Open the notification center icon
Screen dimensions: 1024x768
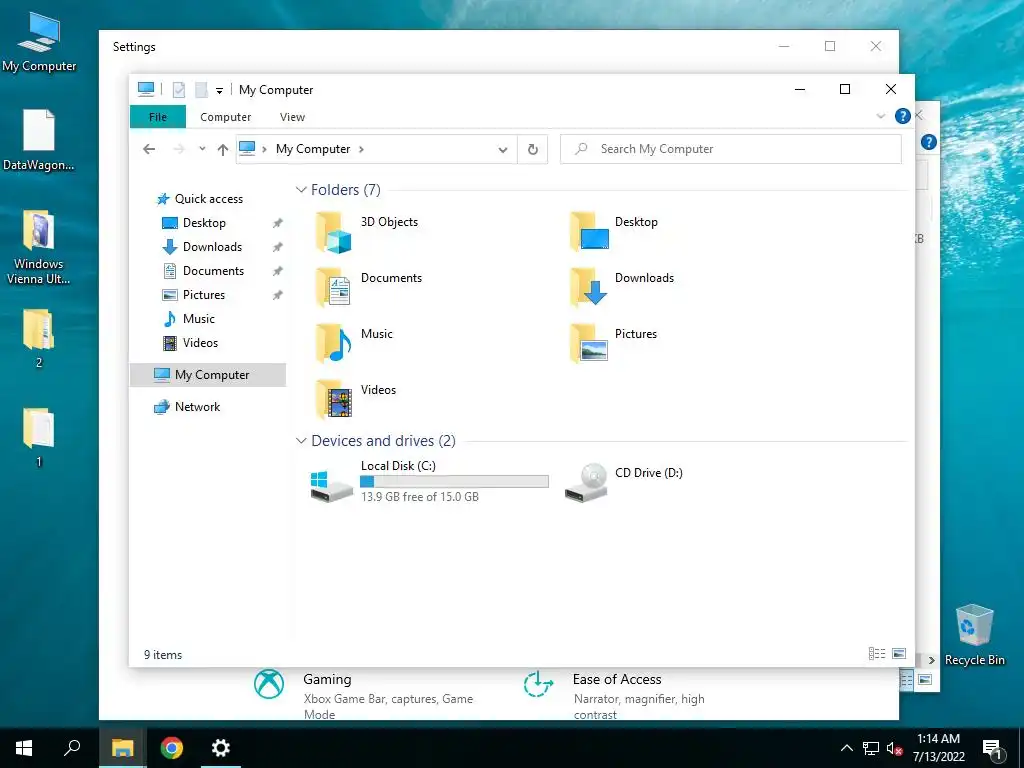click(x=992, y=749)
